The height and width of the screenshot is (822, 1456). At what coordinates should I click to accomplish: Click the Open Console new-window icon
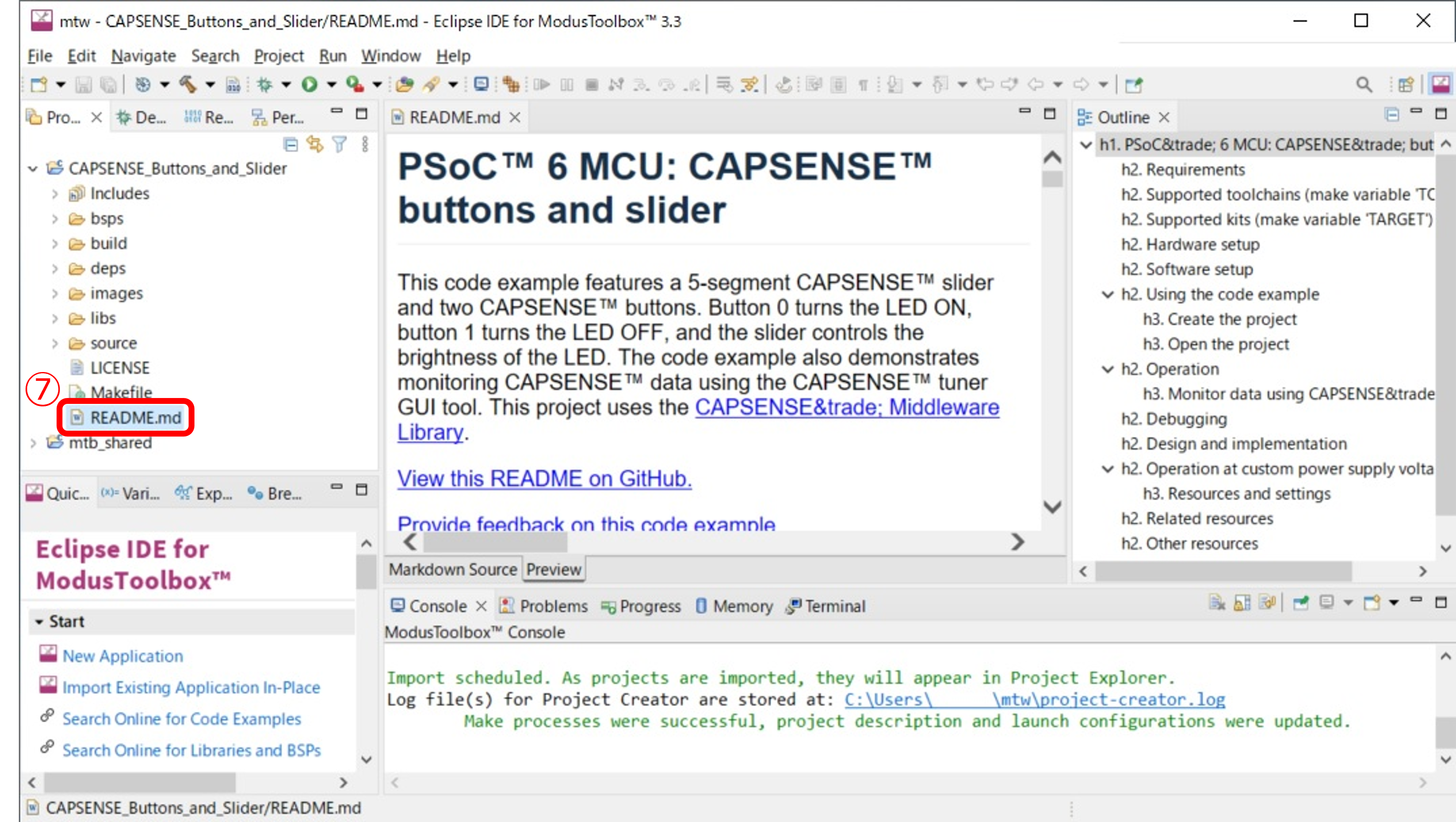point(1372,603)
